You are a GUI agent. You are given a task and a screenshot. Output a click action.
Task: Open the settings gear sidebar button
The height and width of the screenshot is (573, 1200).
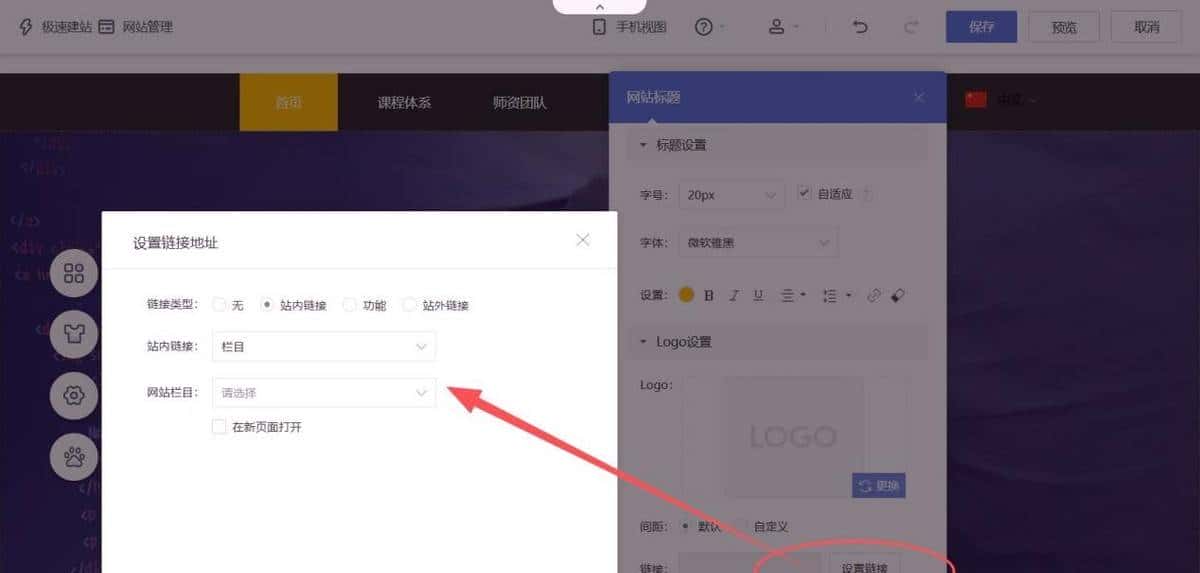(x=74, y=396)
